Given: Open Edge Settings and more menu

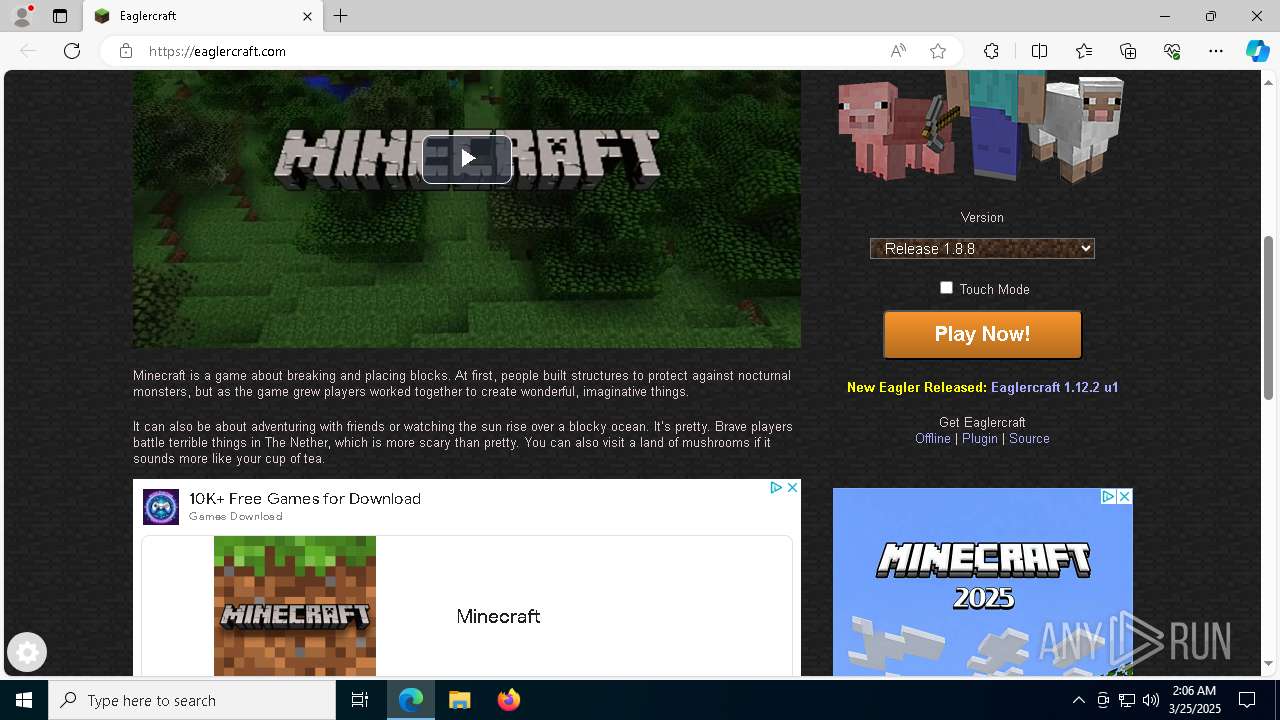Looking at the screenshot, I should click(x=1216, y=51).
